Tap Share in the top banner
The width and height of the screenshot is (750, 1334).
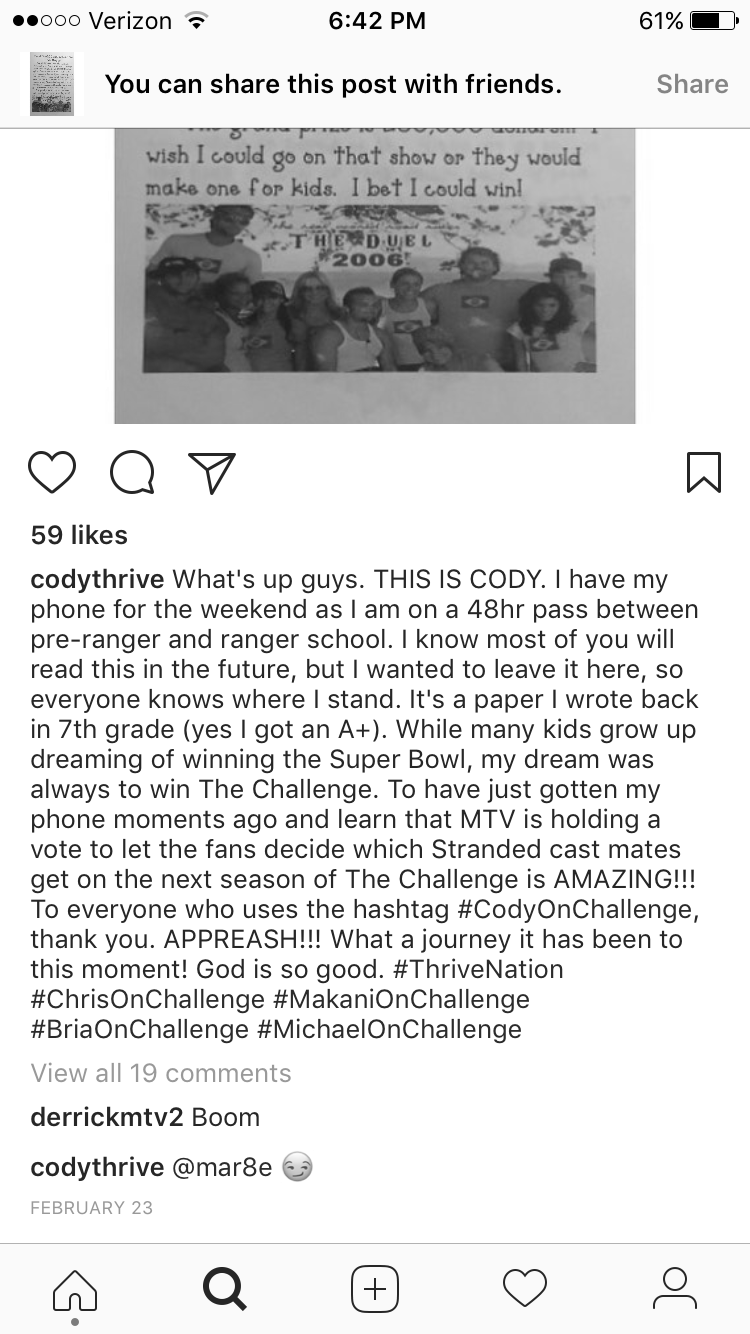[x=692, y=84]
